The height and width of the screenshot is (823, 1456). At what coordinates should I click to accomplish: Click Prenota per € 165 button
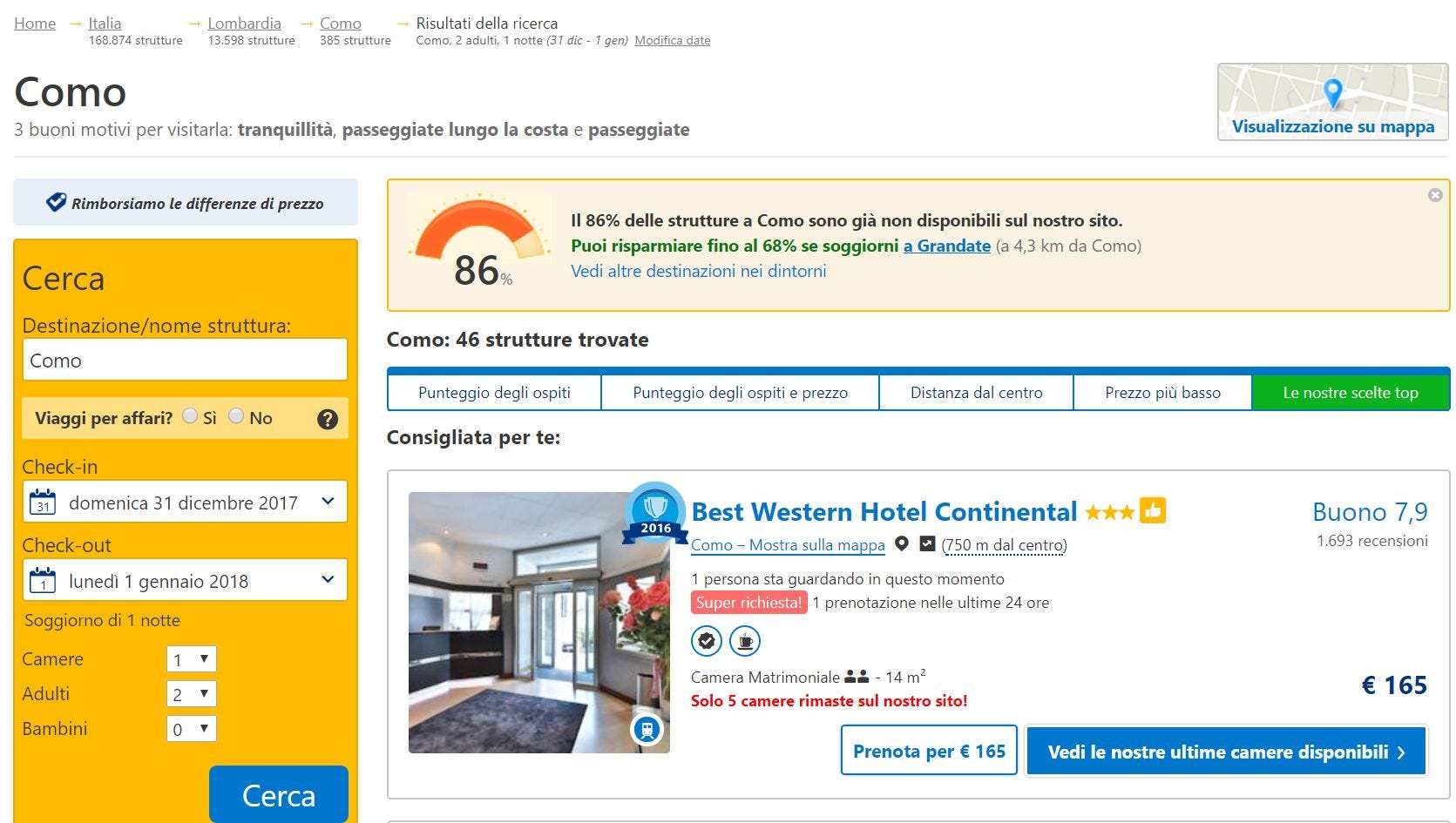[929, 751]
